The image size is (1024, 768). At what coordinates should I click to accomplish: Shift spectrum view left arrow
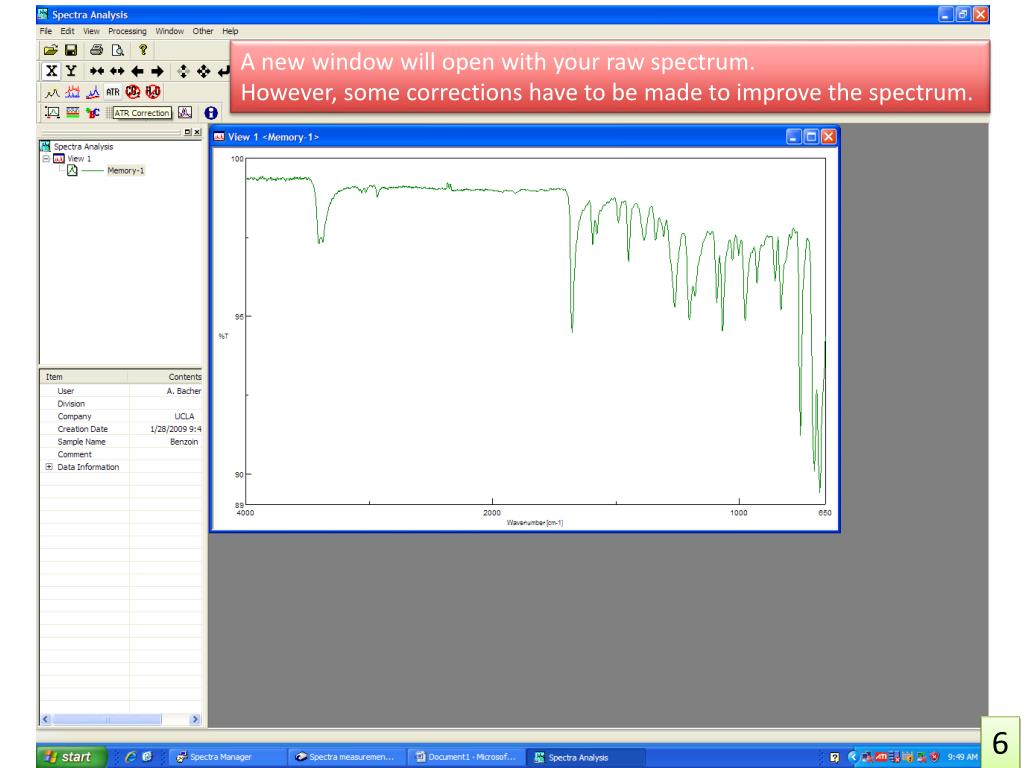[137, 71]
